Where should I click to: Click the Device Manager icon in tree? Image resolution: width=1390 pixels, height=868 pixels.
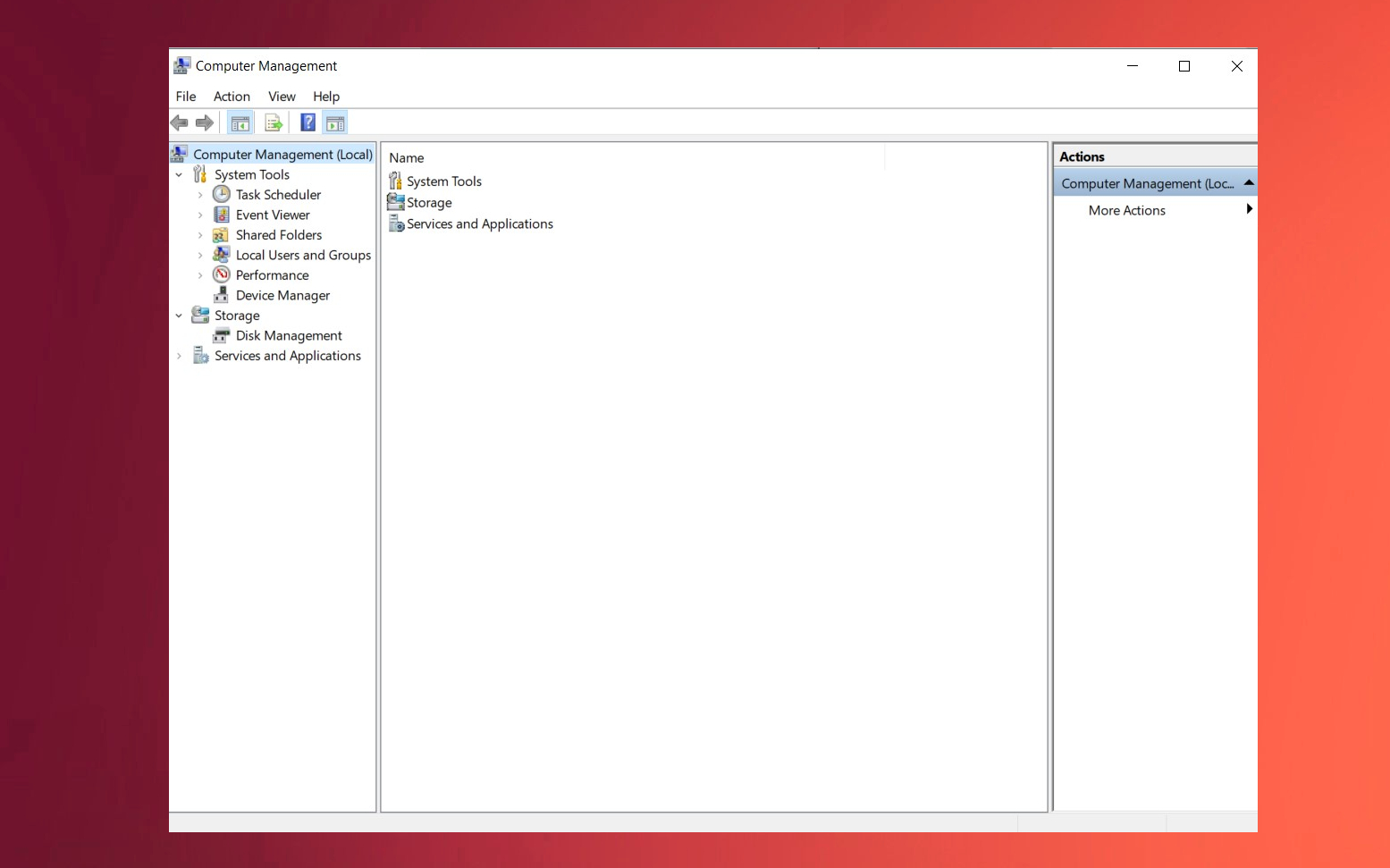pyautogui.click(x=222, y=295)
